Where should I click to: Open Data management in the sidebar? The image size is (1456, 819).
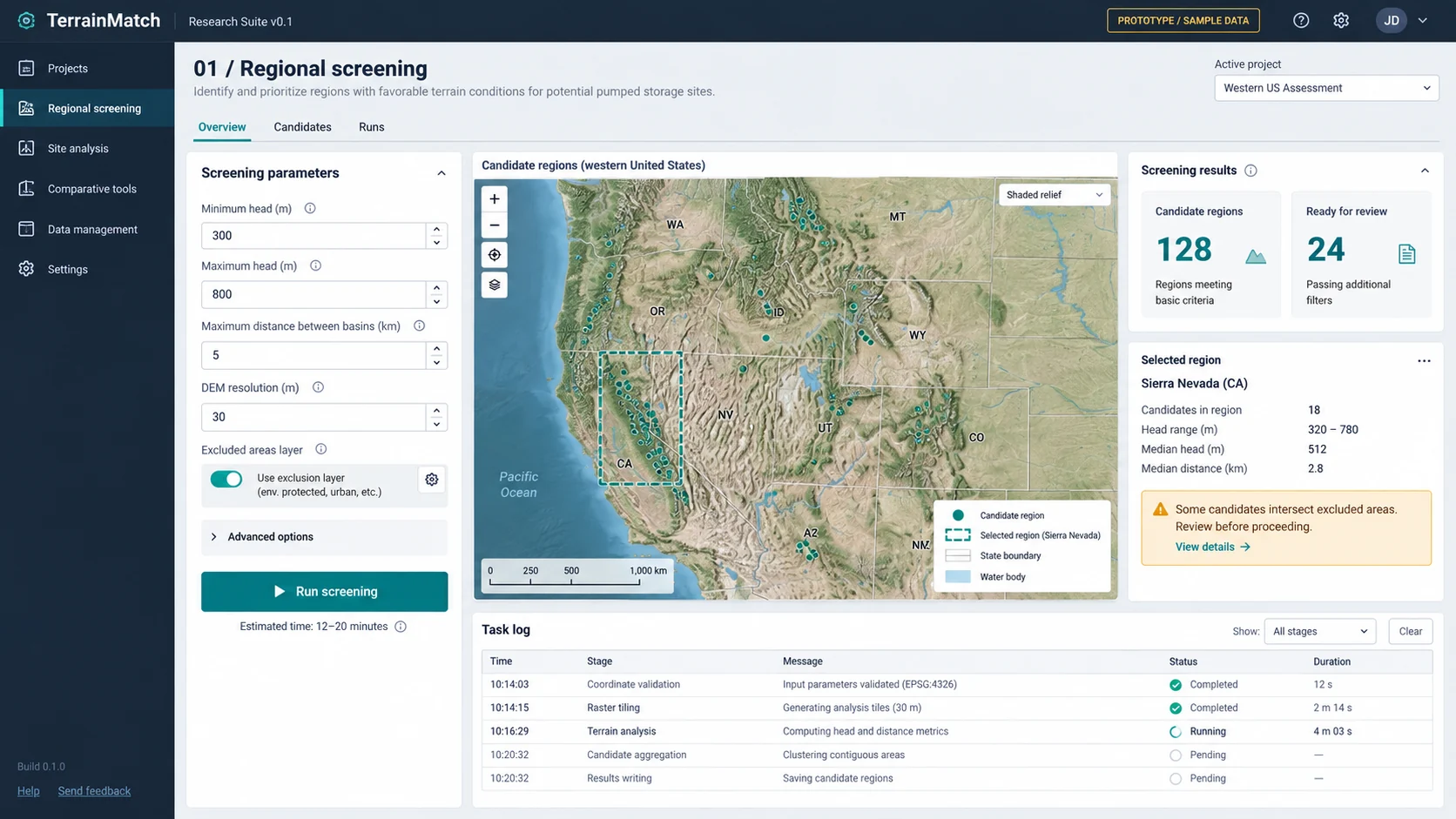(x=87, y=229)
